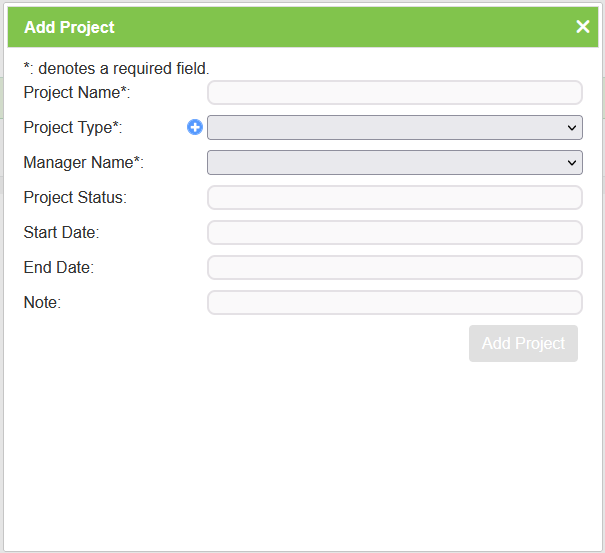This screenshot has width=605, height=553.
Task: Click the Project Status label
Action: [75, 197]
